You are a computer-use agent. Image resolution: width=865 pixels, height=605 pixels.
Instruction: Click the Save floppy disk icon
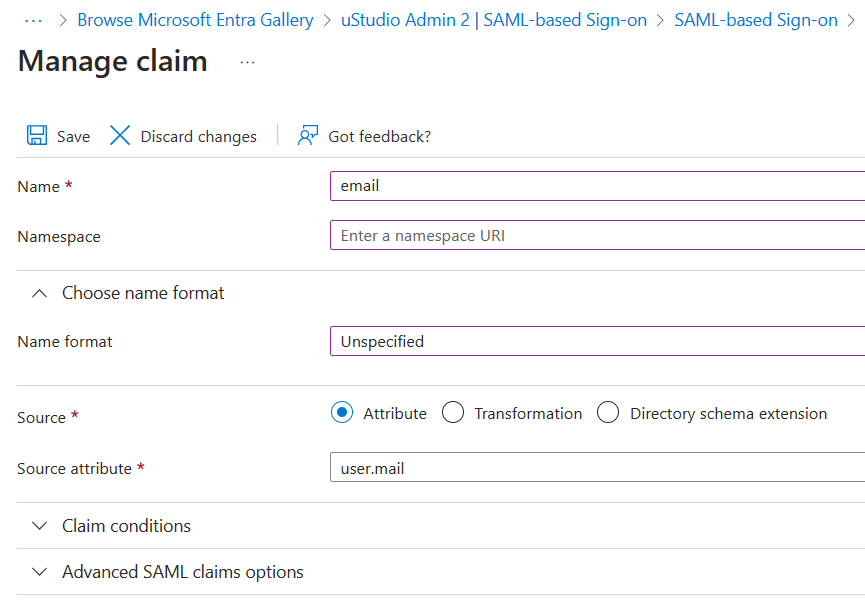click(37, 136)
